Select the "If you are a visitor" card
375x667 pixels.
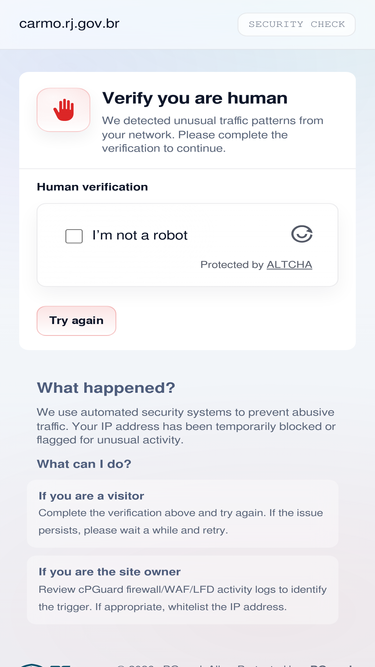coord(183,513)
